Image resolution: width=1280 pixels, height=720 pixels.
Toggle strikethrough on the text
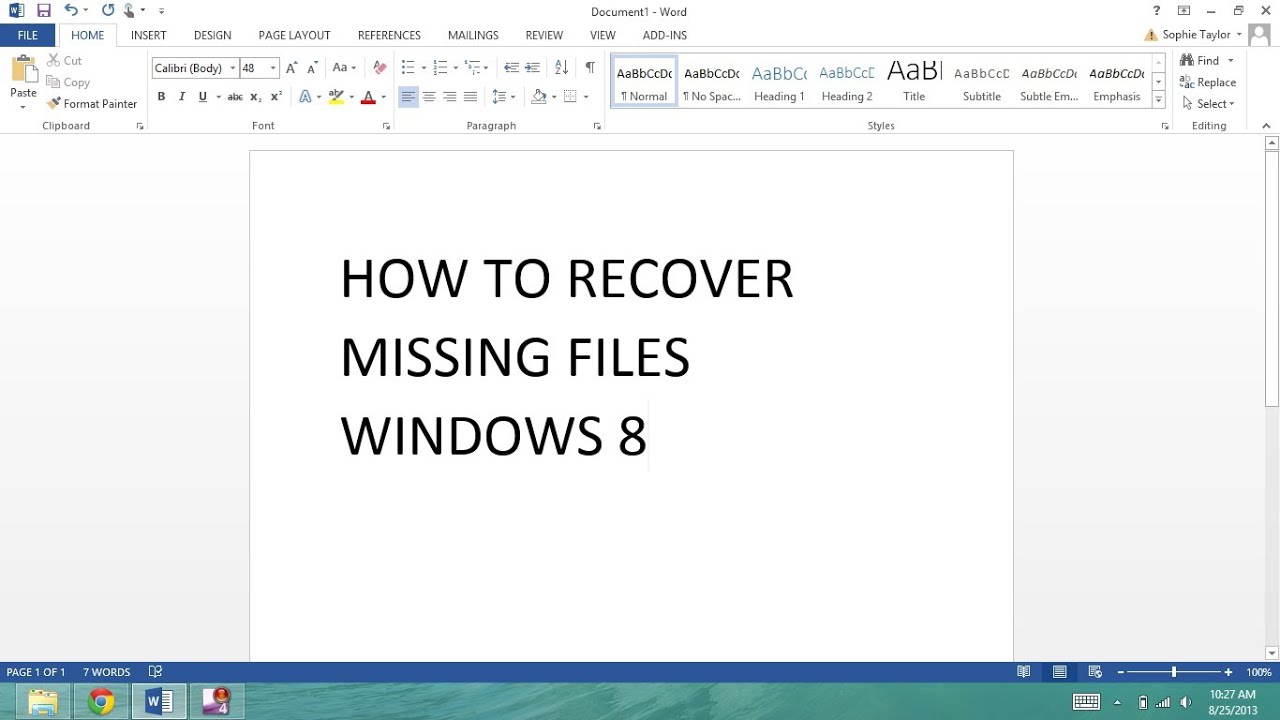[x=235, y=97]
